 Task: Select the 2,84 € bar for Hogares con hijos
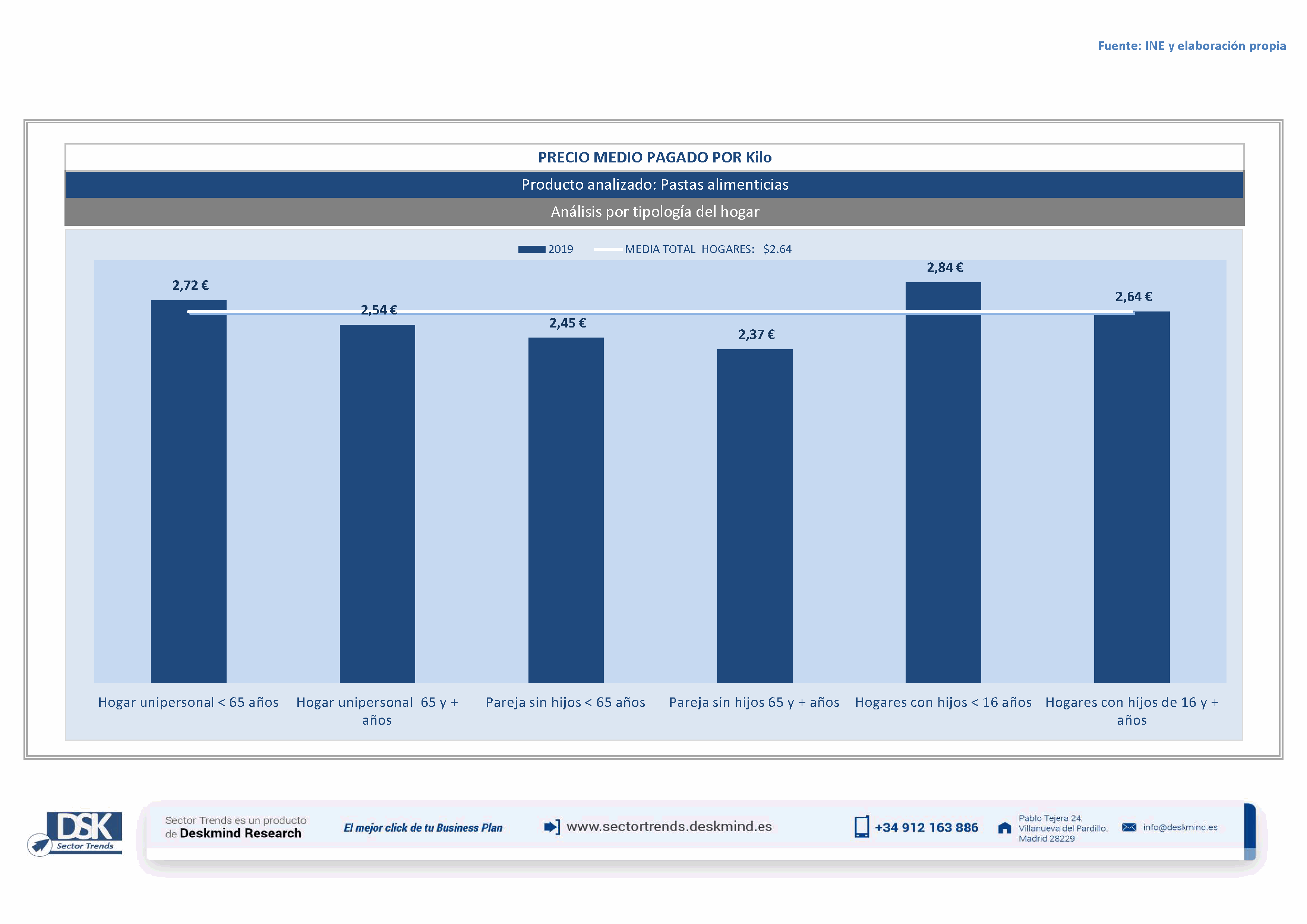[x=943, y=484]
